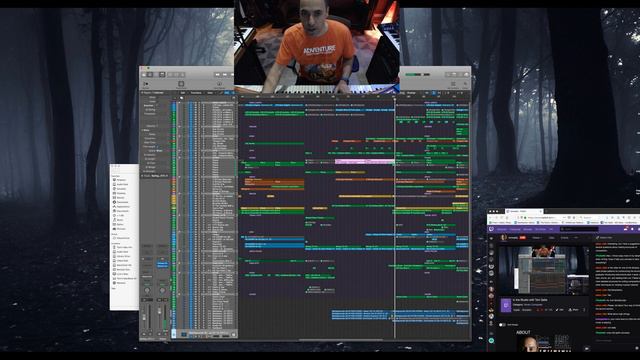Open the Clips tab on the Twitch channel
640x360 pixels.
[551, 238]
